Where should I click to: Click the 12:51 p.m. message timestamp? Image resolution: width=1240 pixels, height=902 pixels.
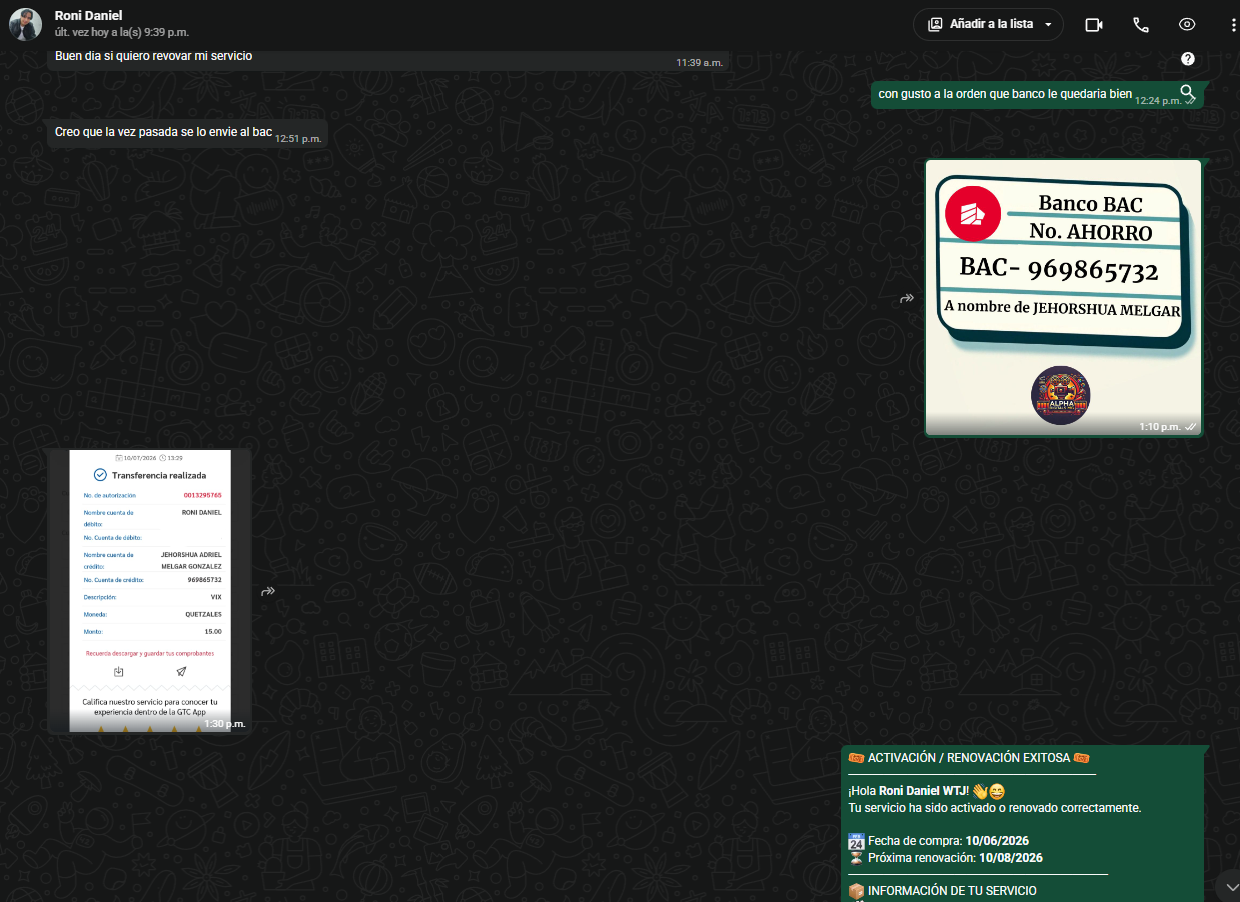click(x=298, y=139)
